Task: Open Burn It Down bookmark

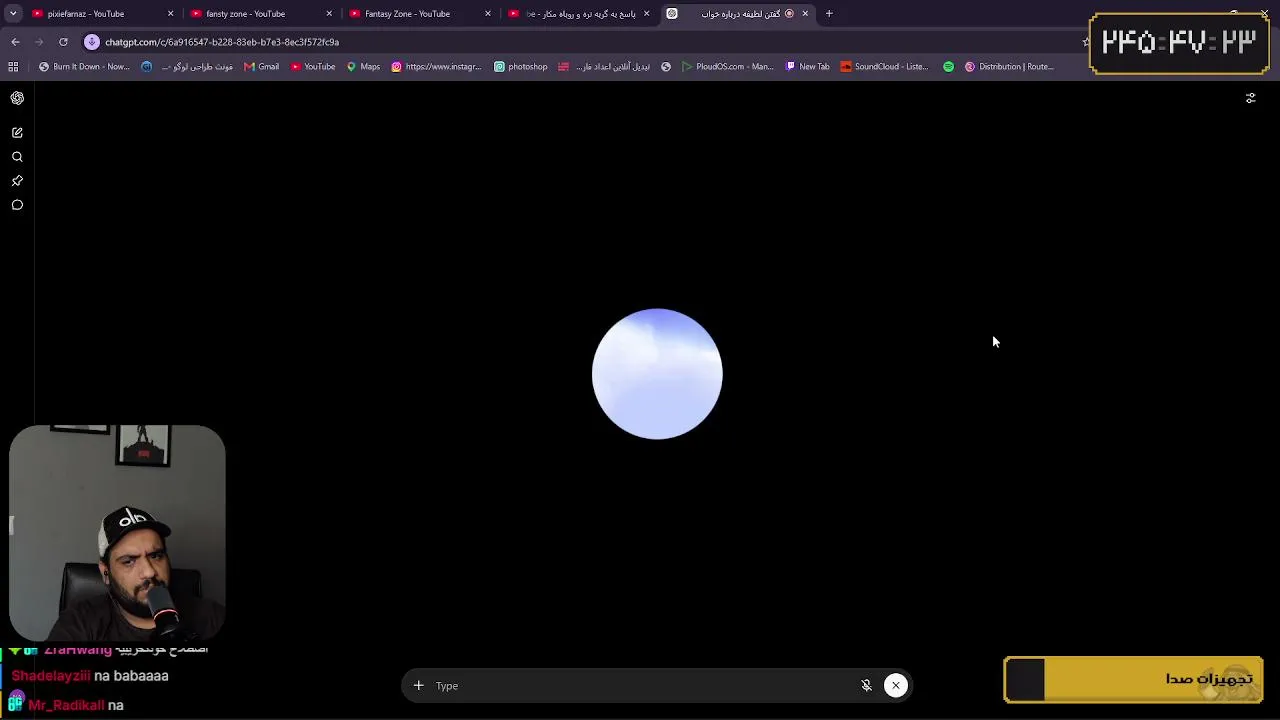Action: (x=84, y=67)
